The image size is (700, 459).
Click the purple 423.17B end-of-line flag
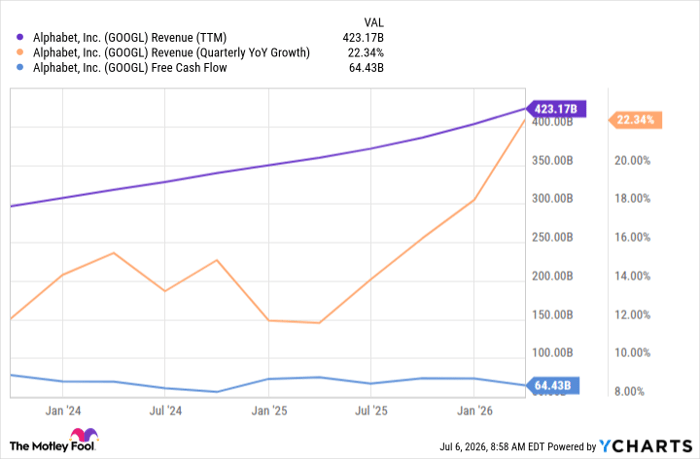556,109
